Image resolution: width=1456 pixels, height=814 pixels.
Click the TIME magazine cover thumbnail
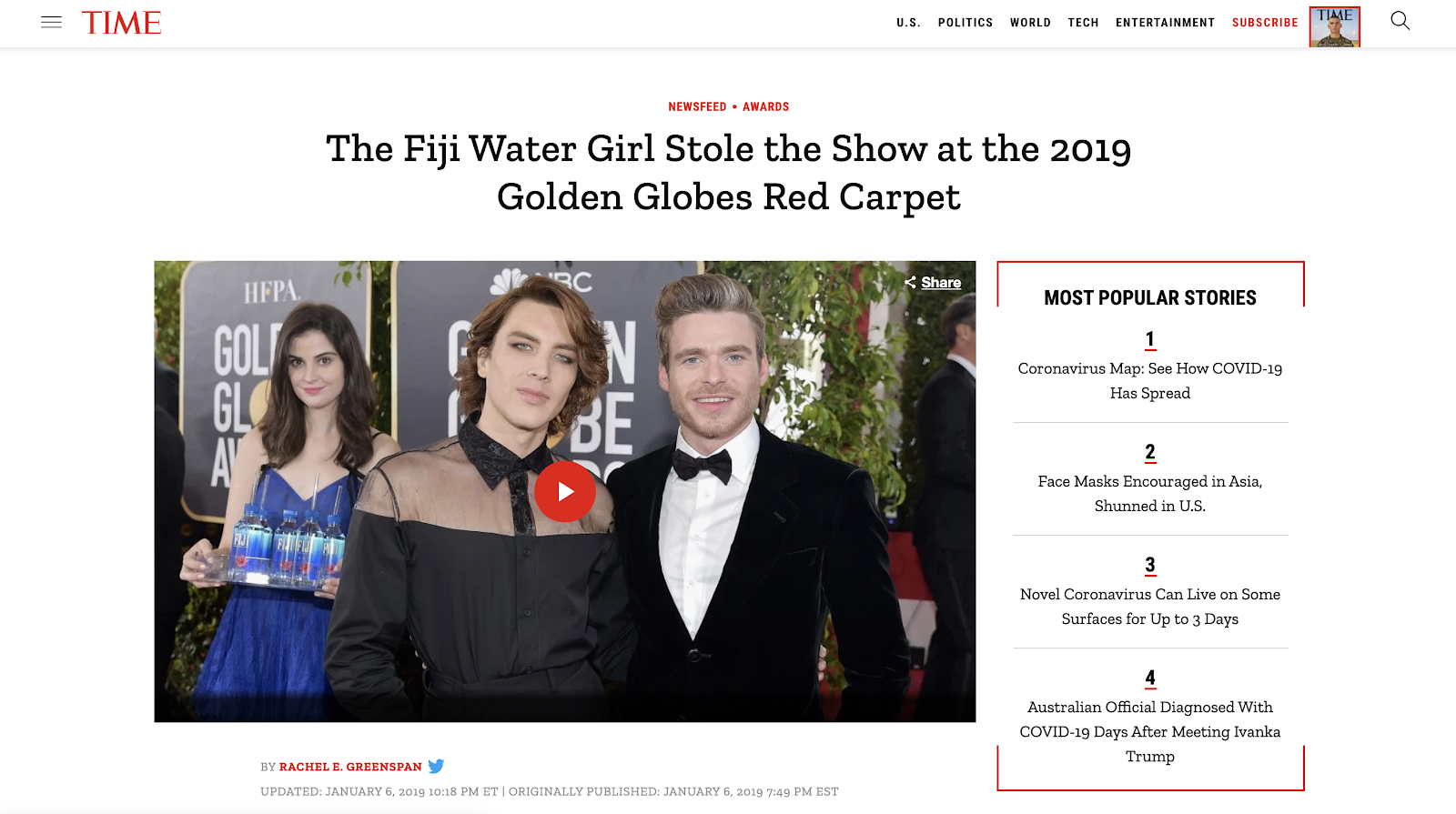click(x=1334, y=26)
